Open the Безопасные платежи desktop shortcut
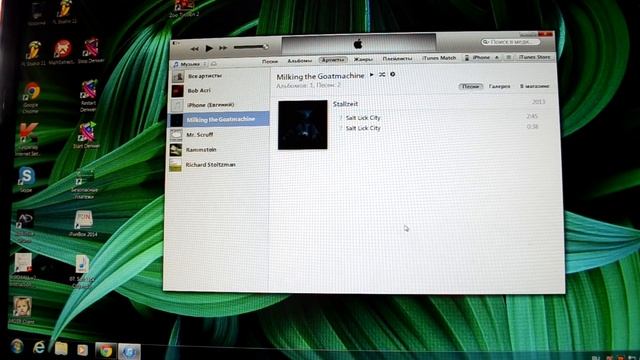This screenshot has height=360, width=640. (84, 184)
